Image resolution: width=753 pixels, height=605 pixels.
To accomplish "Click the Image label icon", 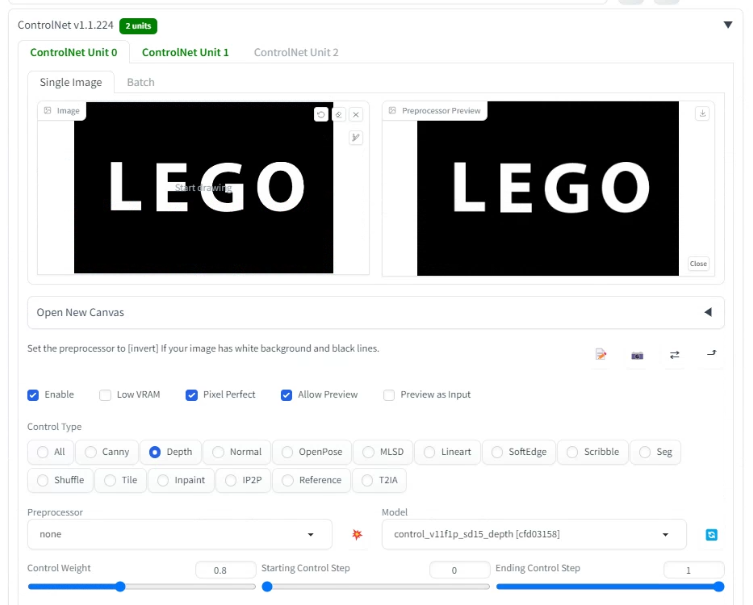I will pos(48,110).
